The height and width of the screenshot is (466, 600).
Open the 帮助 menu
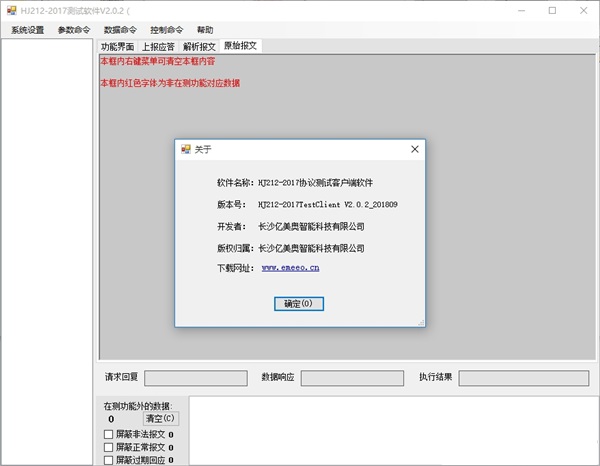click(205, 30)
